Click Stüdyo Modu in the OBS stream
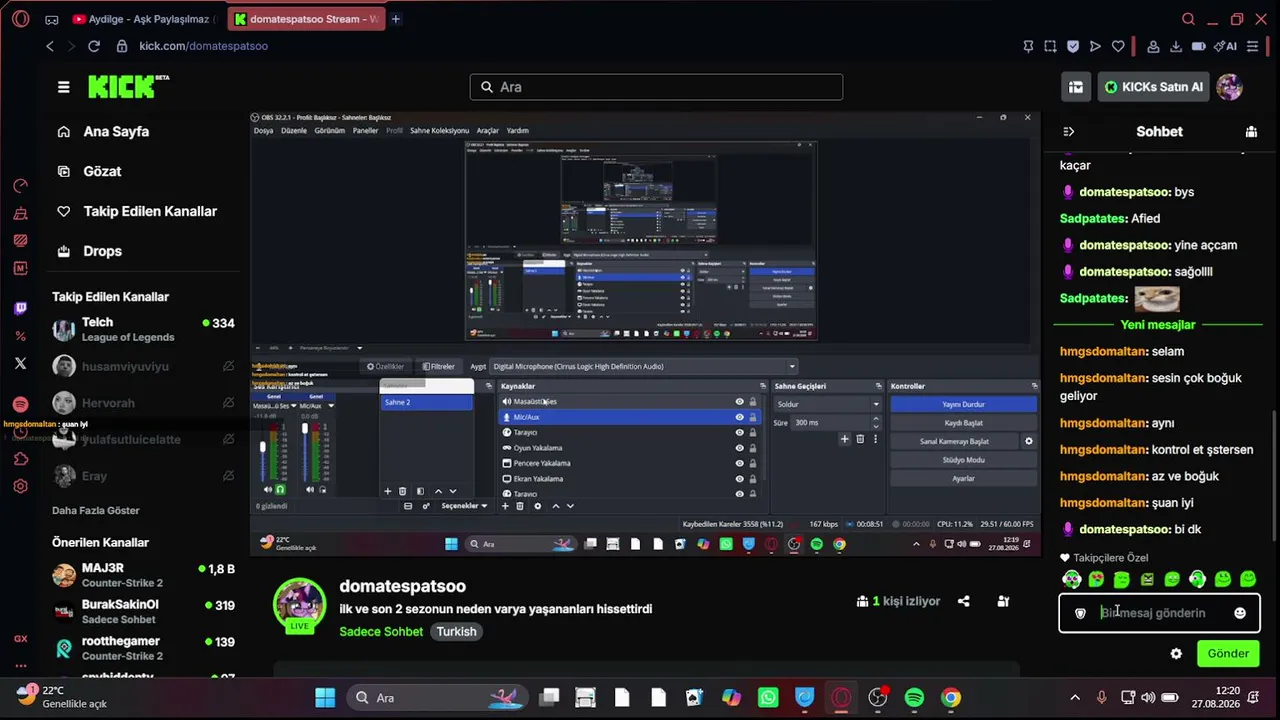 (x=964, y=460)
